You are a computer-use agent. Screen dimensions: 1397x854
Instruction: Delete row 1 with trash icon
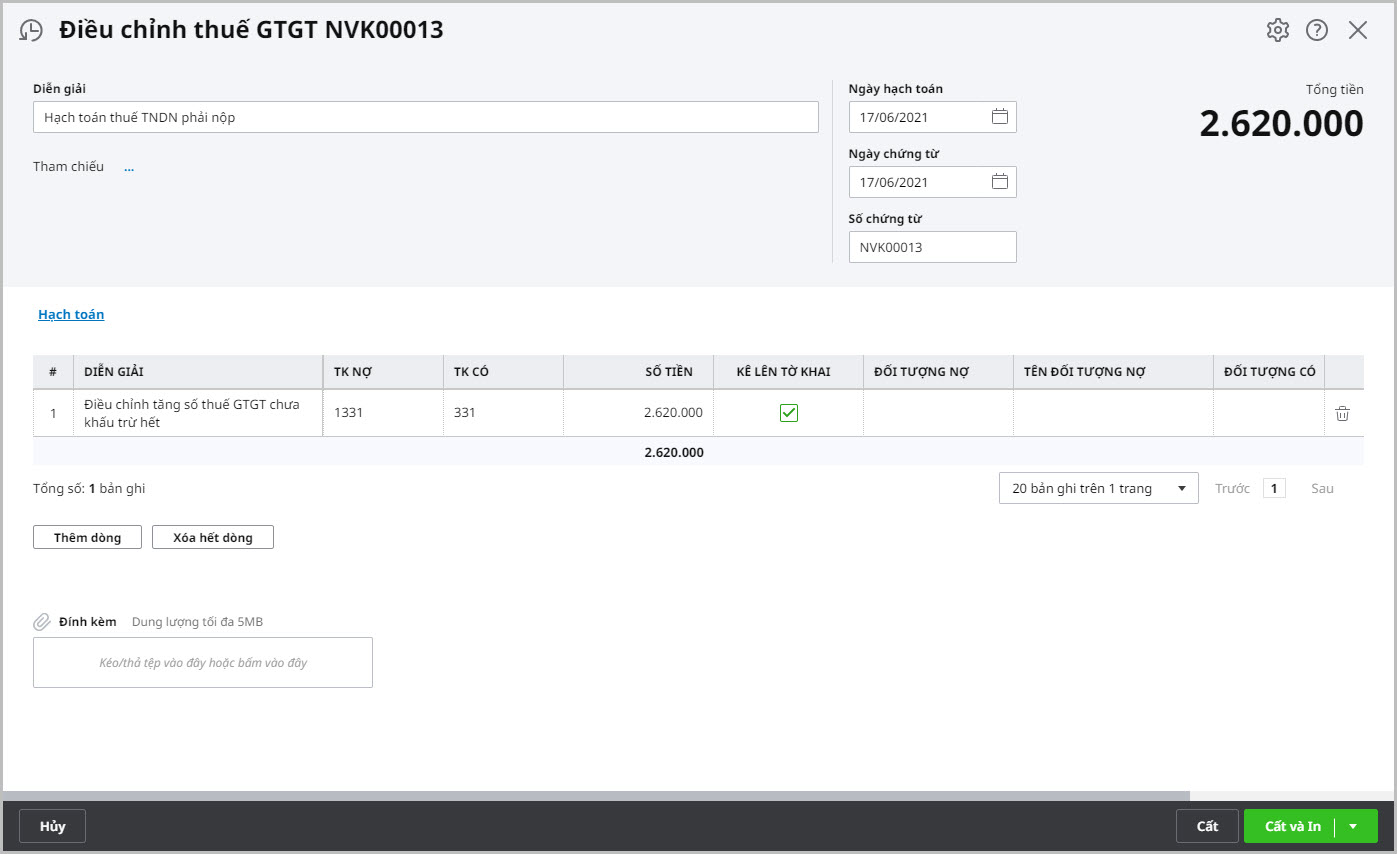[1342, 413]
